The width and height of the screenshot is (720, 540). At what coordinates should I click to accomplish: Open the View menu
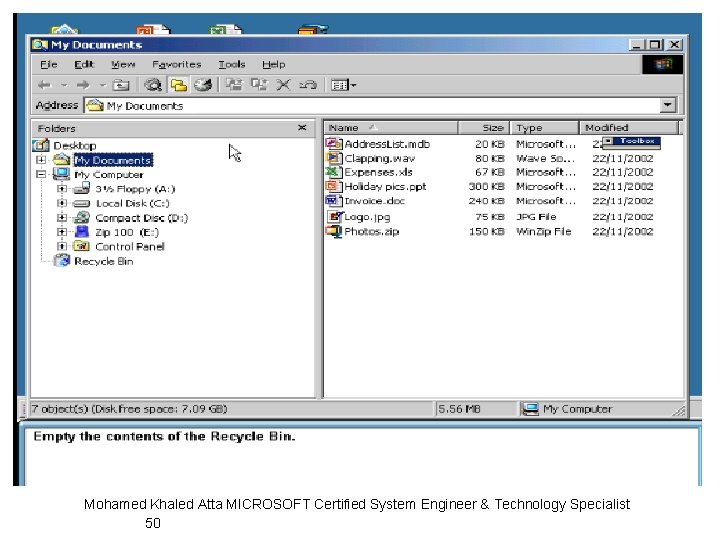(x=123, y=64)
